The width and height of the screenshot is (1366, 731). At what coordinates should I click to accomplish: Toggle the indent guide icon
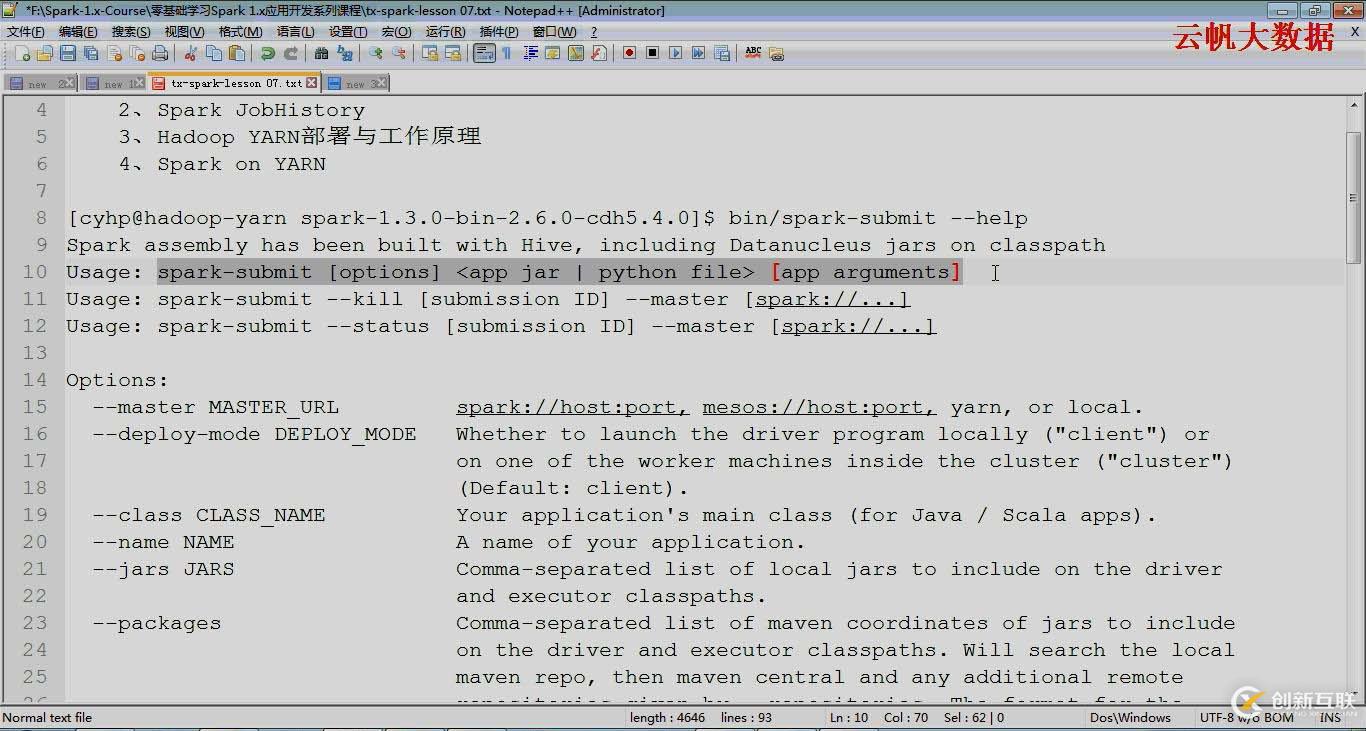[x=529, y=53]
